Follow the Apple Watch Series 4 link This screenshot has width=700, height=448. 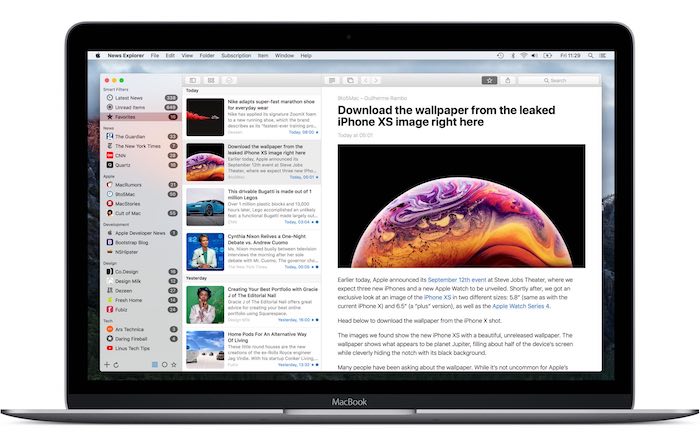pyautogui.click(x=521, y=306)
